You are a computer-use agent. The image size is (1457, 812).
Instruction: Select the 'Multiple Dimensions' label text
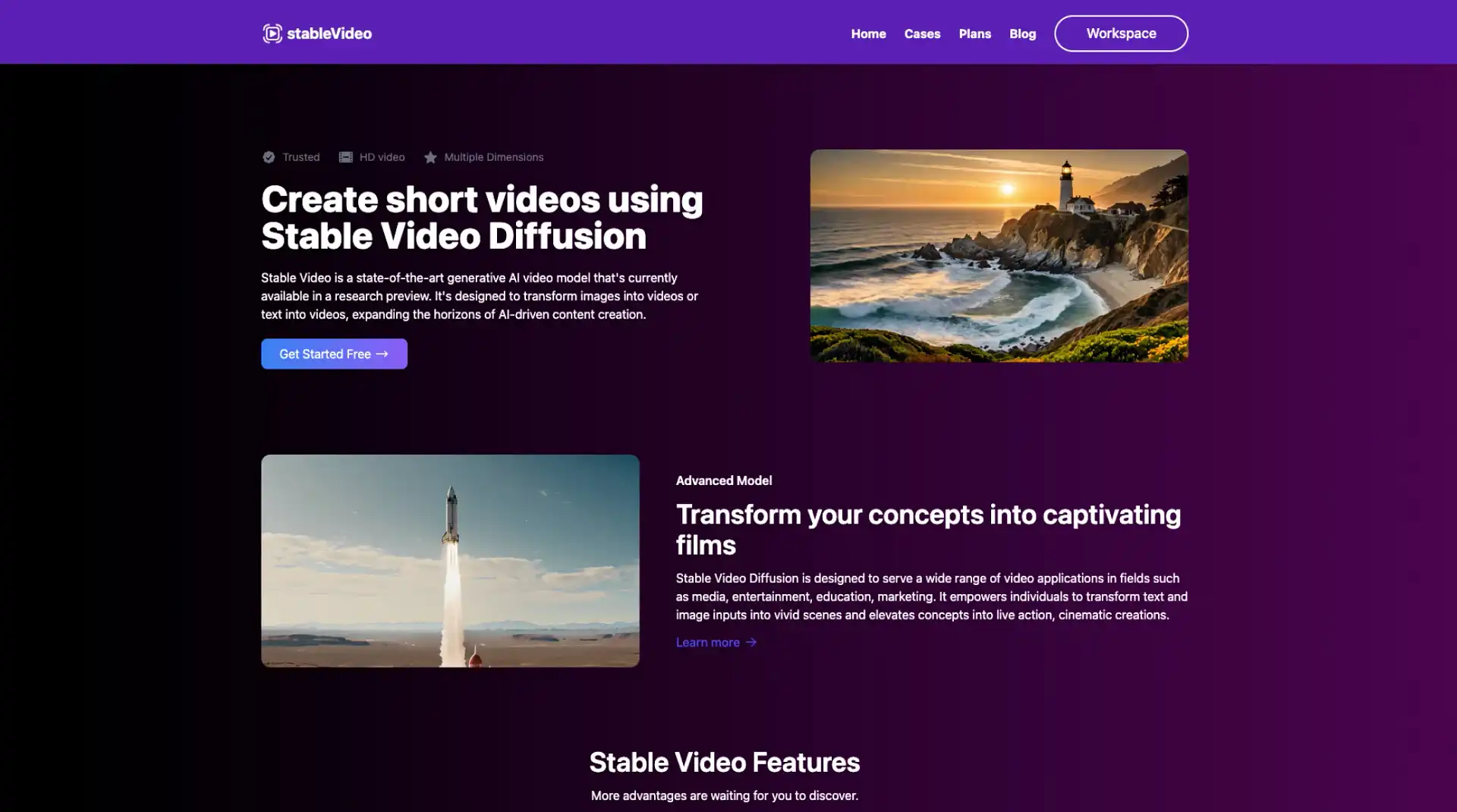[494, 157]
